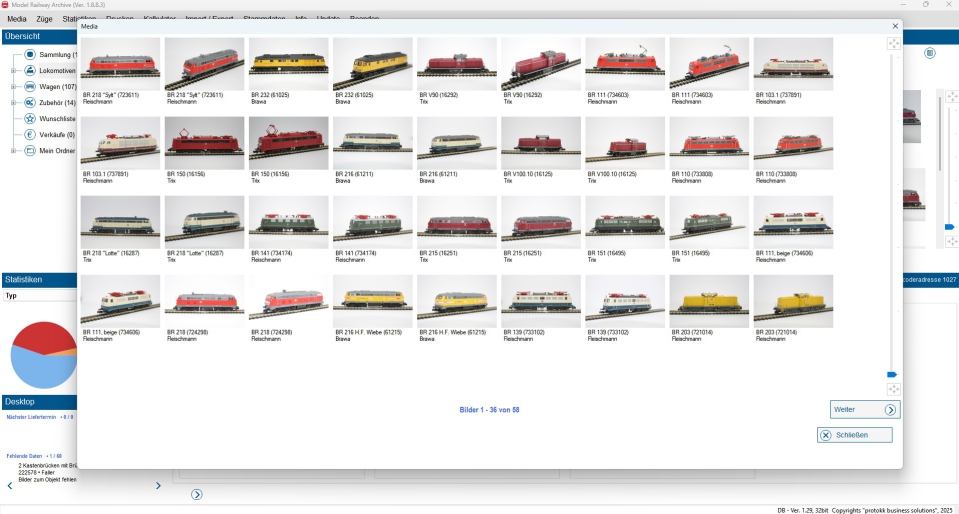Image resolution: width=959 pixels, height=514 pixels.
Task: Select the Verkäufe euro icon
Action: pos(30,135)
